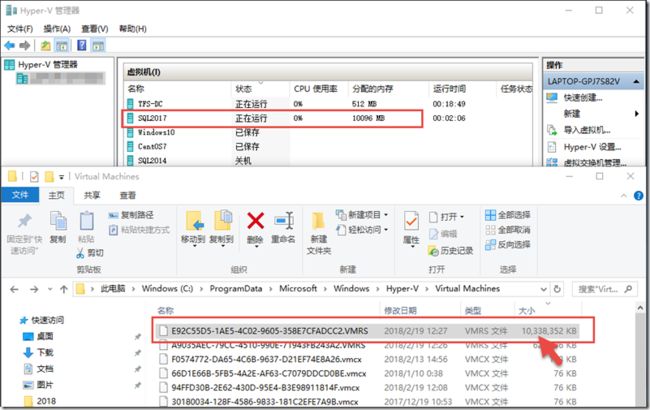Click the Forward arrow in Hyper-V Manager toolbar
650x410 pixels.
(24, 46)
